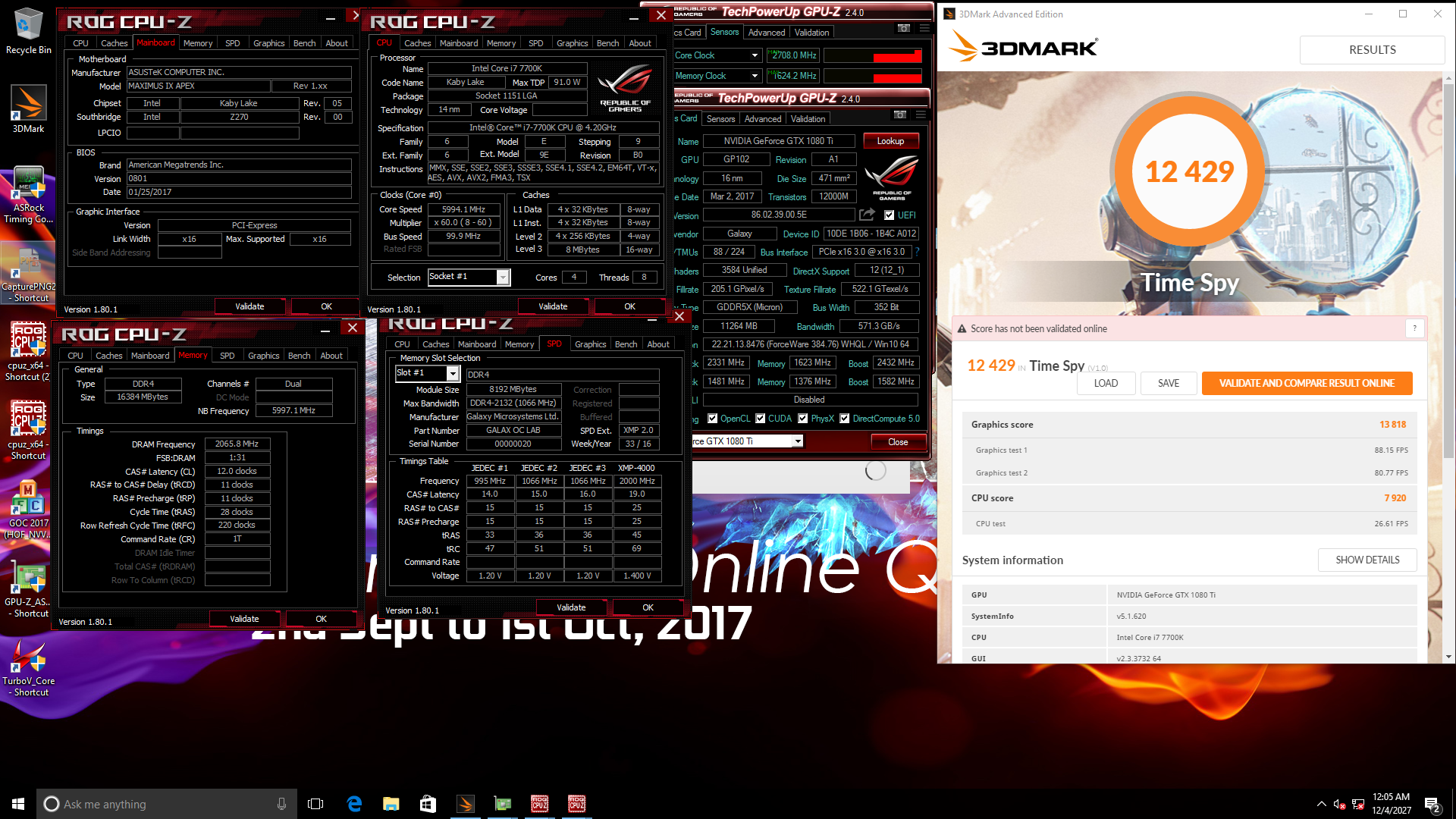
Task: Switch to 3DMark in the taskbar
Action: point(465,804)
